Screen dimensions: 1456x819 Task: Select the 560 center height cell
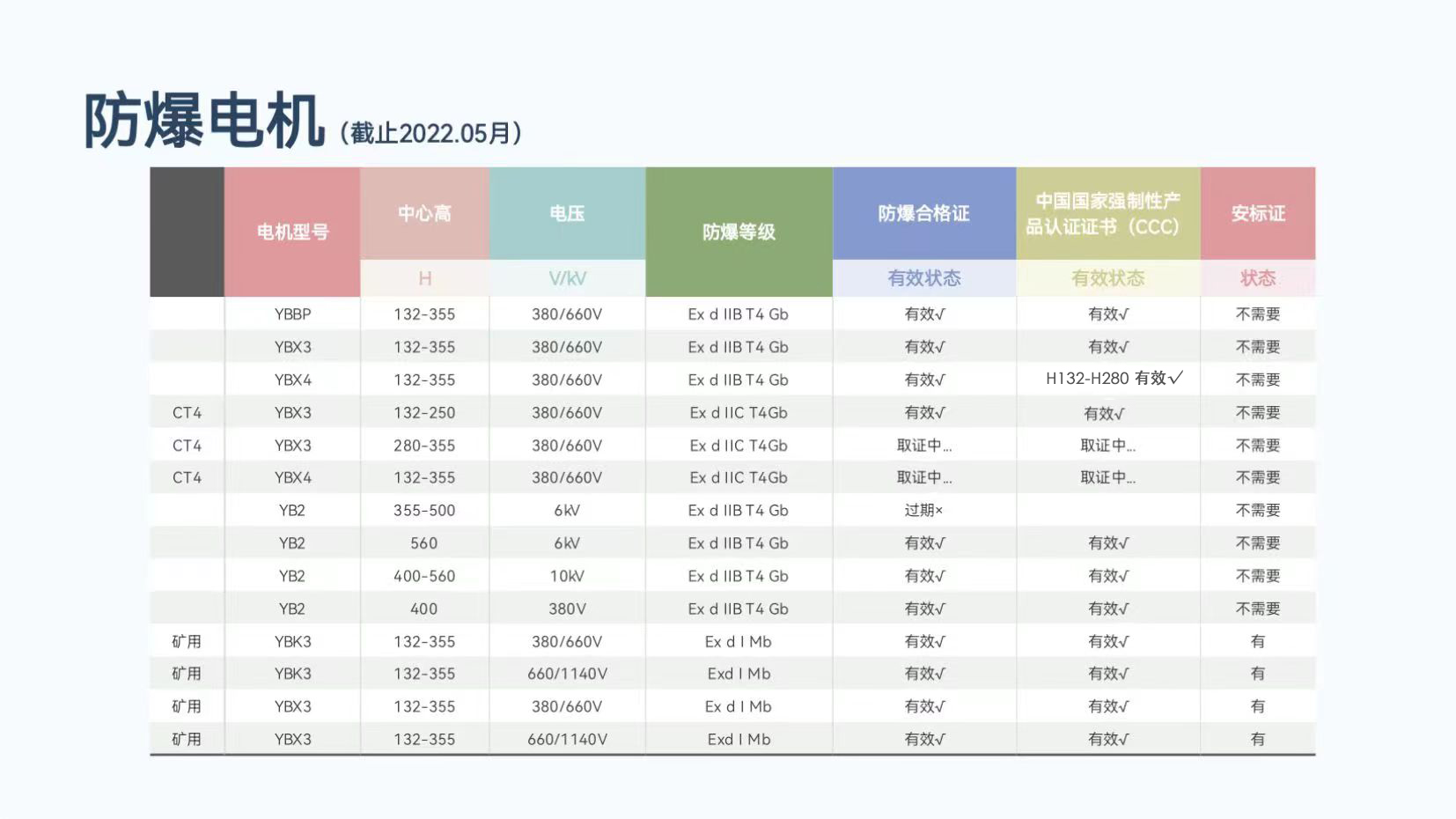424,543
